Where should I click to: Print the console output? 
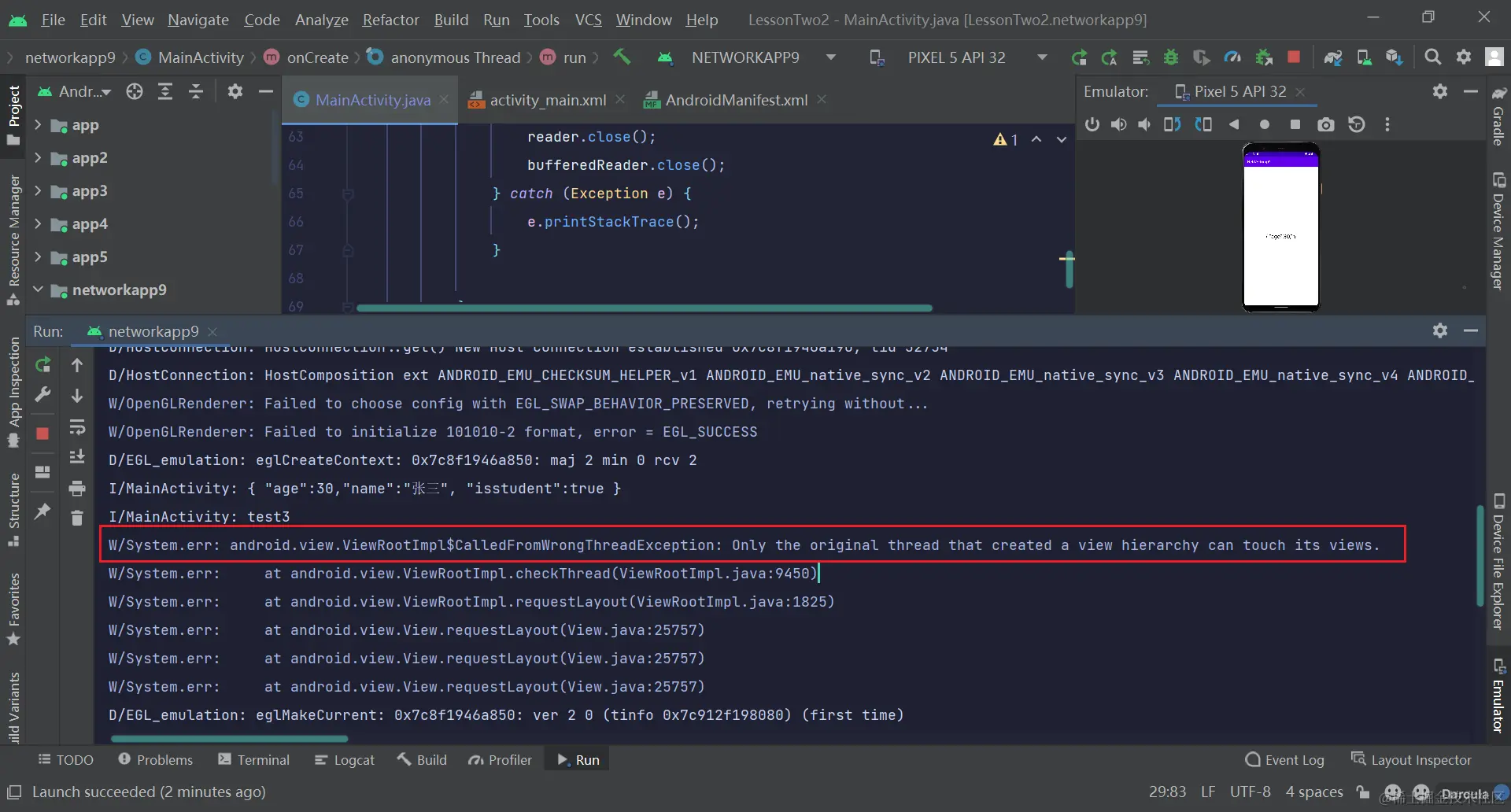pos(77,489)
